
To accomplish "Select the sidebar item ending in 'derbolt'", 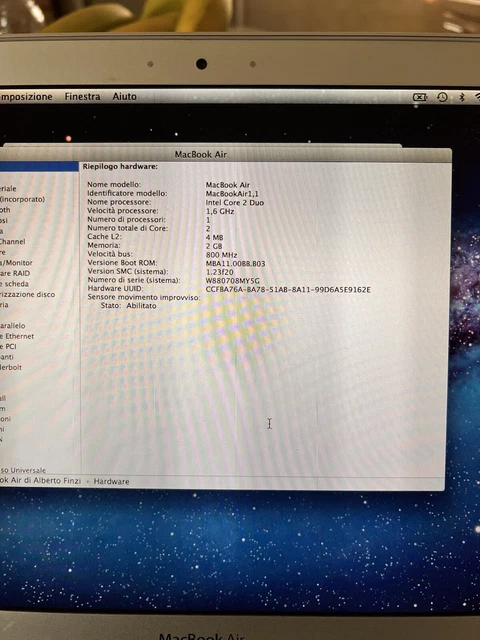I will pyautogui.click(x=11, y=367).
